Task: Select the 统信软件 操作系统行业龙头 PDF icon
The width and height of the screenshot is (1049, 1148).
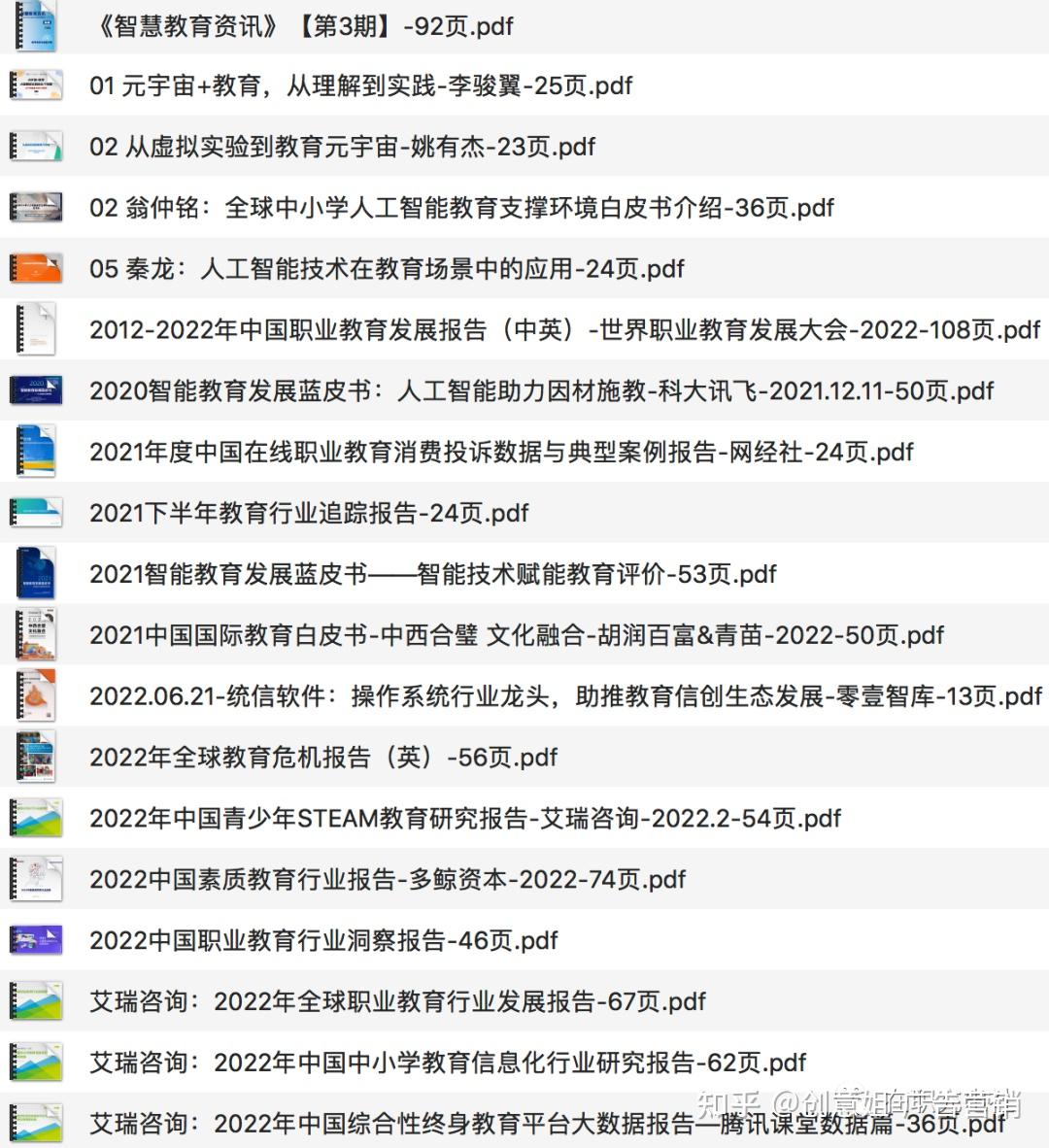Action: [x=36, y=695]
